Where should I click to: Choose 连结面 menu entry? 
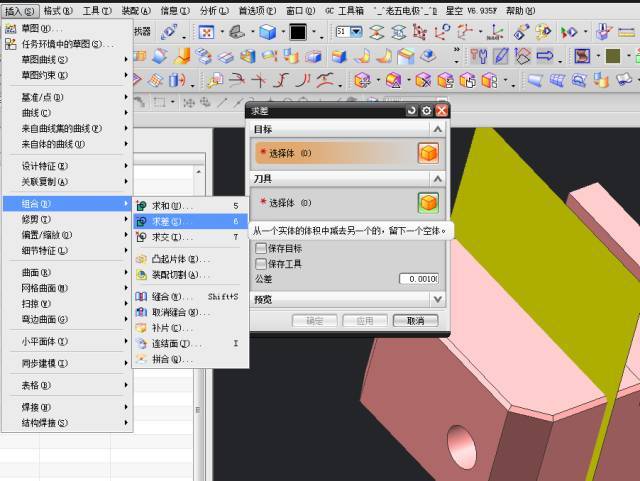(x=190, y=343)
